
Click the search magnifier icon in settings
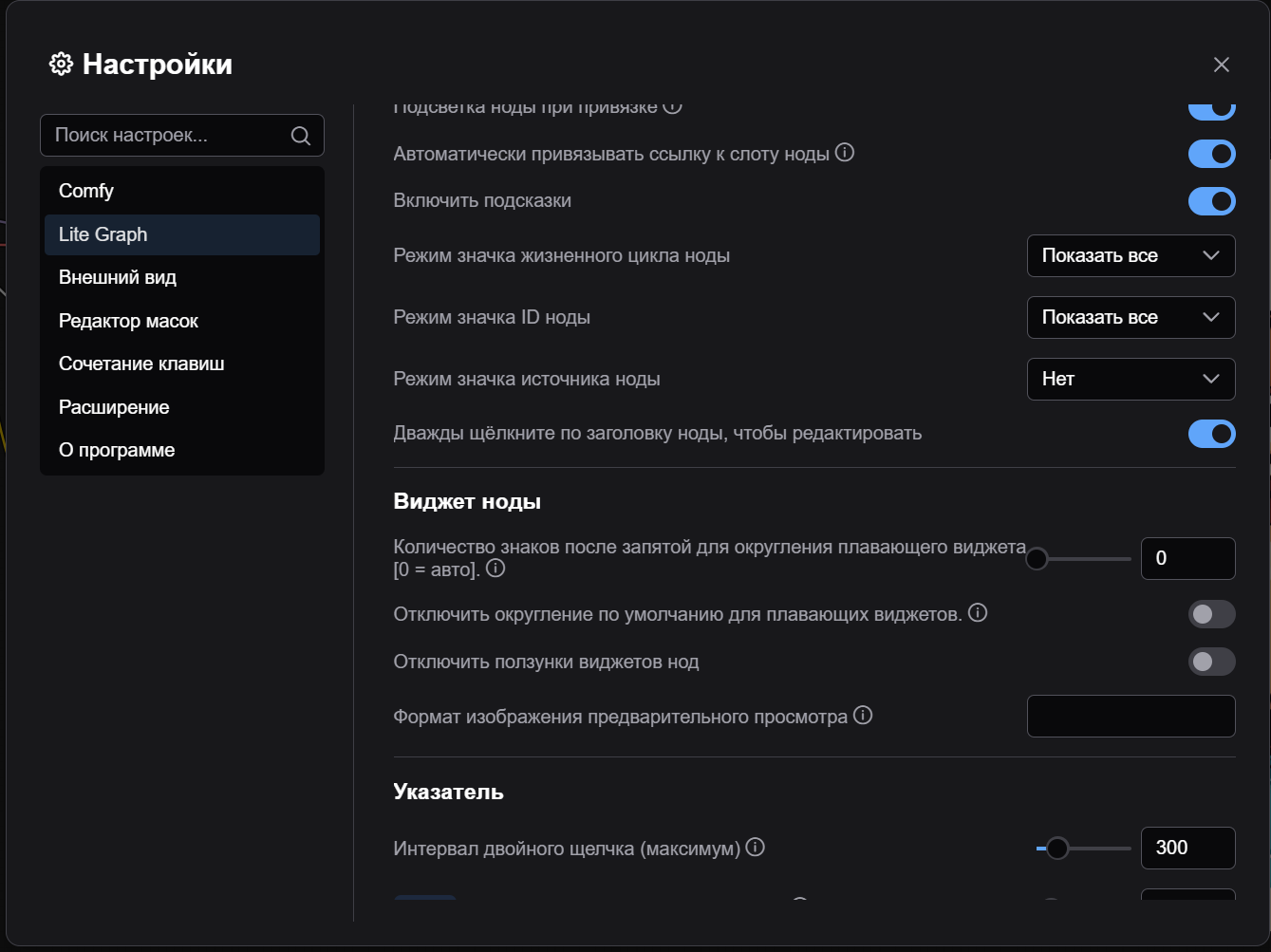pos(300,136)
